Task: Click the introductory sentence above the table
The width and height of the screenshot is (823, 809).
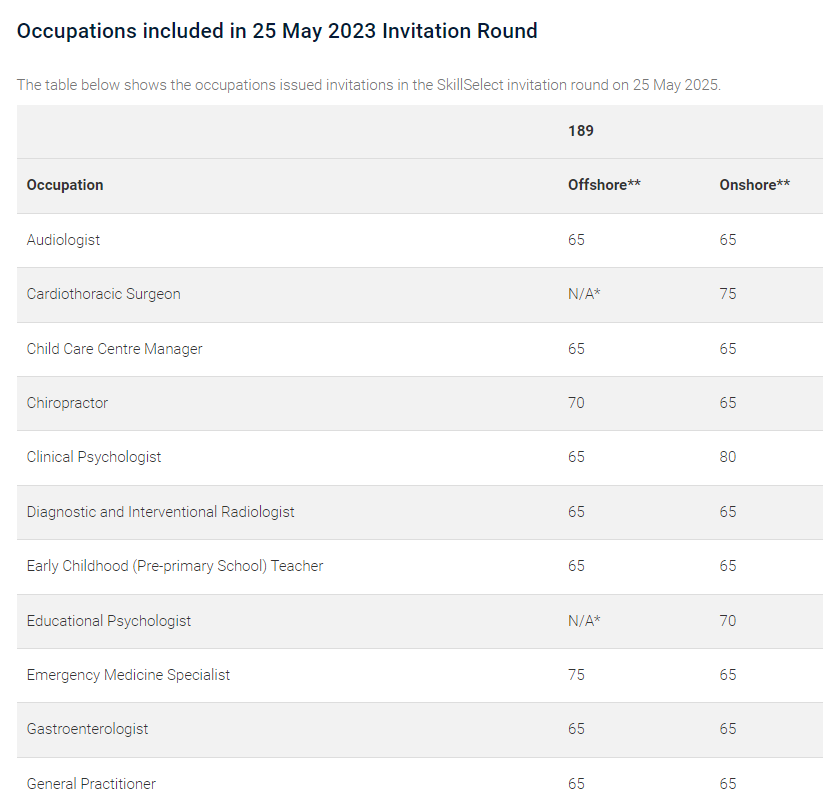Action: [368, 85]
